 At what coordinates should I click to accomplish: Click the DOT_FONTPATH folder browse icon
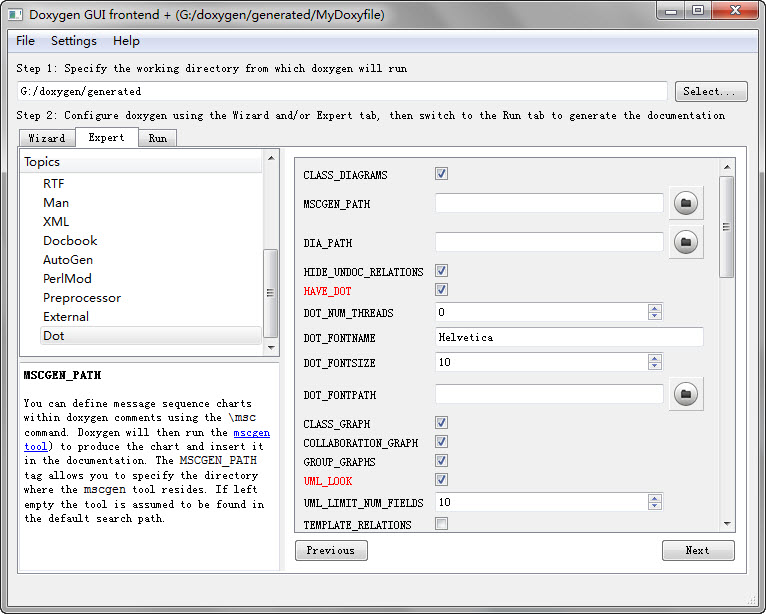[686, 394]
